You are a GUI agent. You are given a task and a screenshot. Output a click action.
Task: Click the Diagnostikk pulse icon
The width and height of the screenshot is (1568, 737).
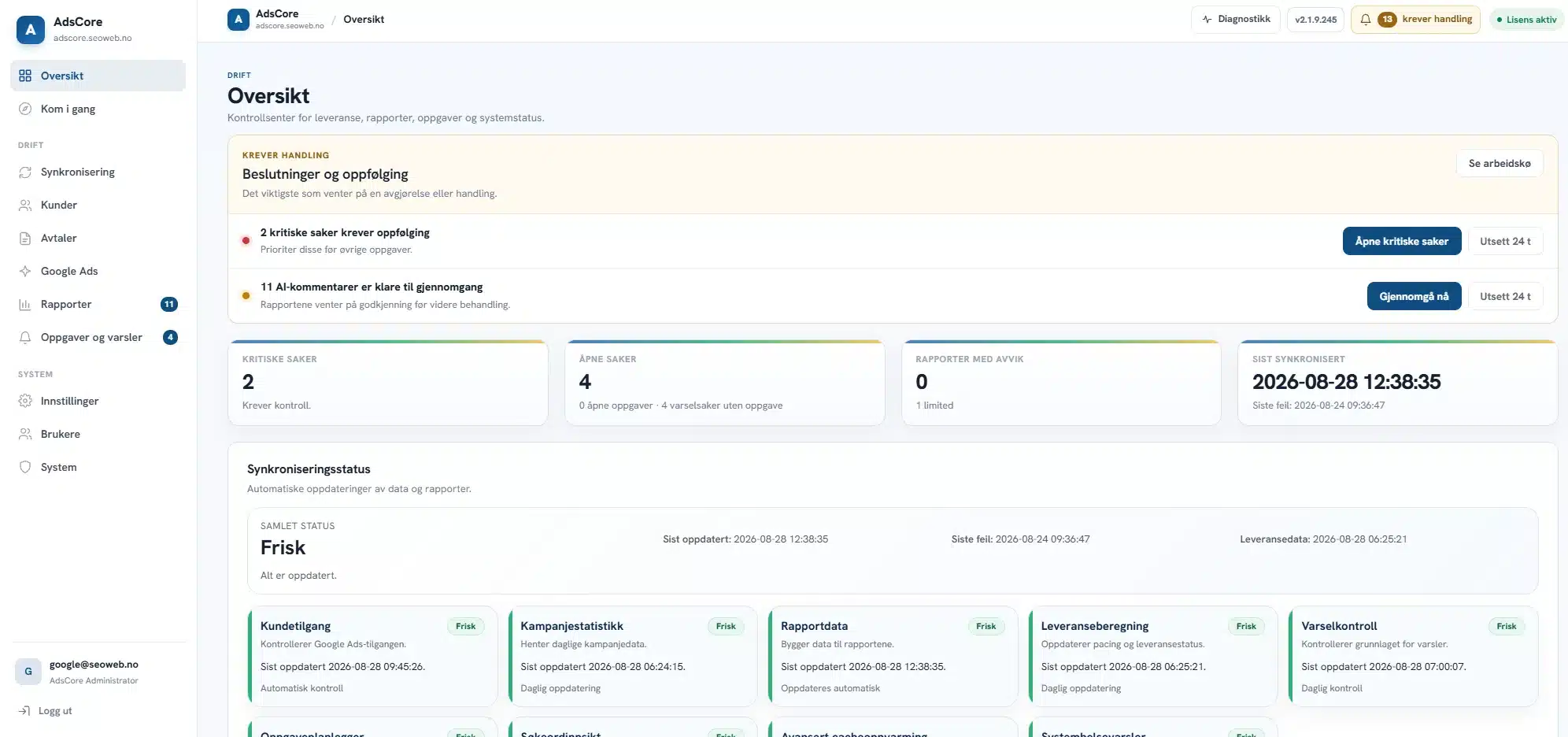[x=1207, y=19]
